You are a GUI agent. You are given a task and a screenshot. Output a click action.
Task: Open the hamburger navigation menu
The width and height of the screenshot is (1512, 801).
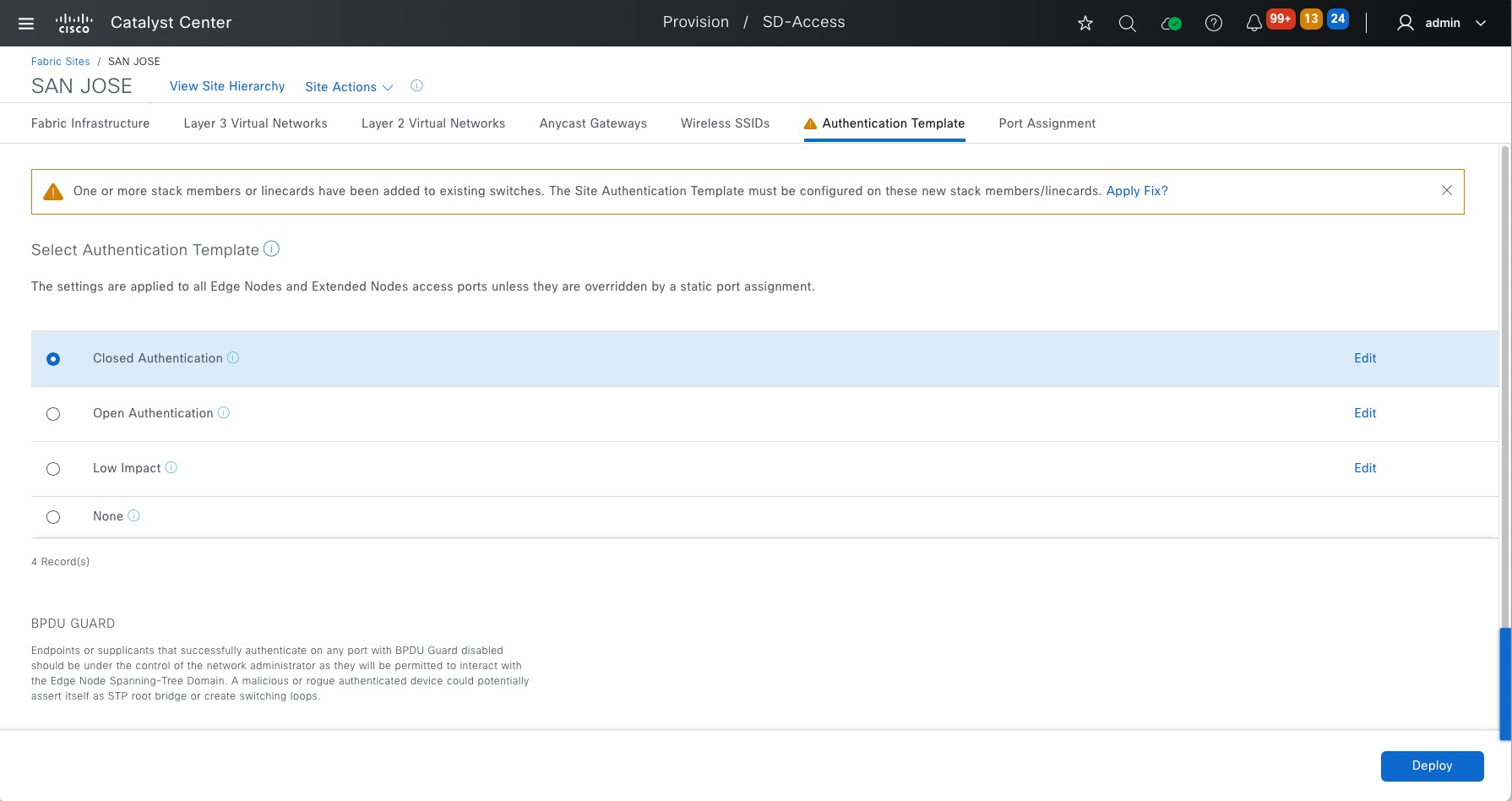coord(26,23)
